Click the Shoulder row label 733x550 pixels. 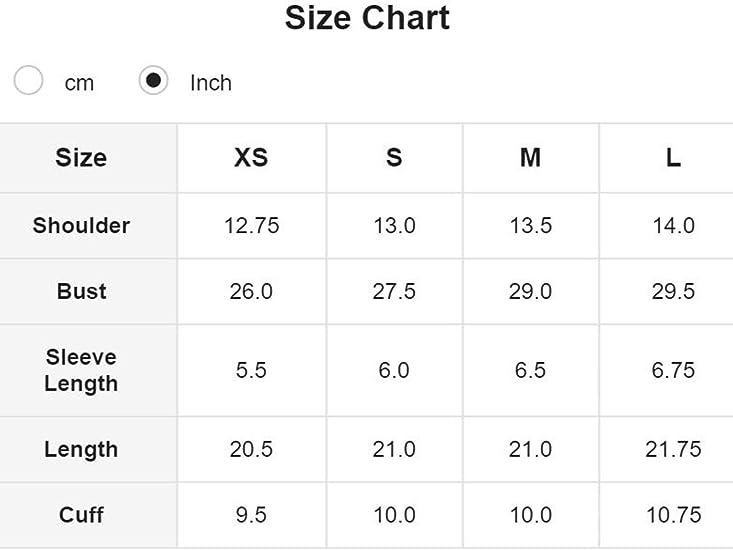coord(81,226)
